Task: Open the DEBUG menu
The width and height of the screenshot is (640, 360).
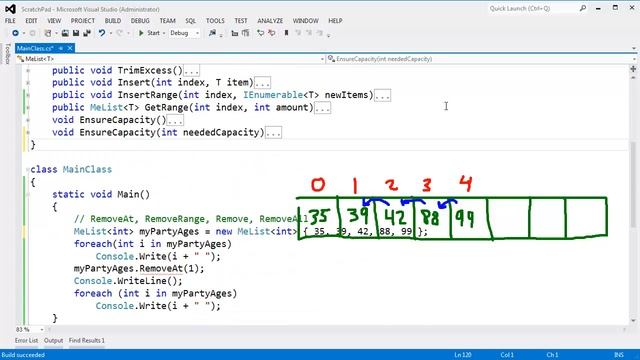Action: click(140, 21)
